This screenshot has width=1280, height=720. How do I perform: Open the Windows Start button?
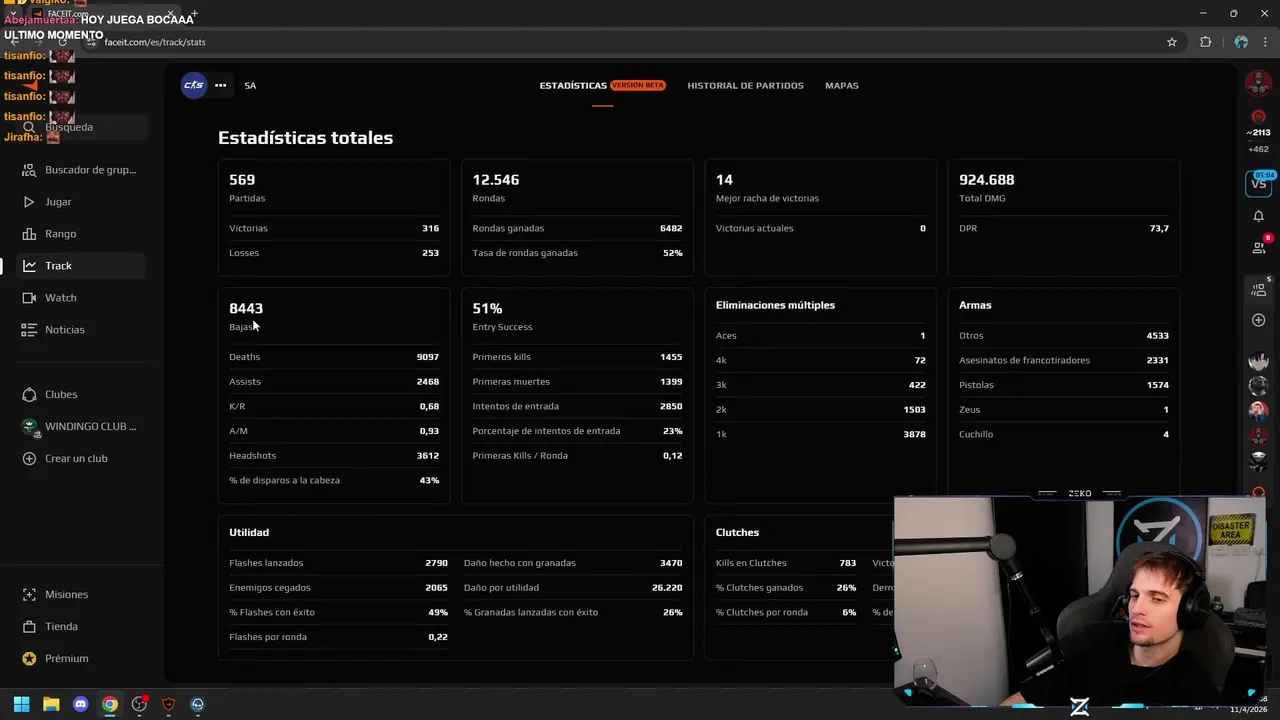pos(21,704)
